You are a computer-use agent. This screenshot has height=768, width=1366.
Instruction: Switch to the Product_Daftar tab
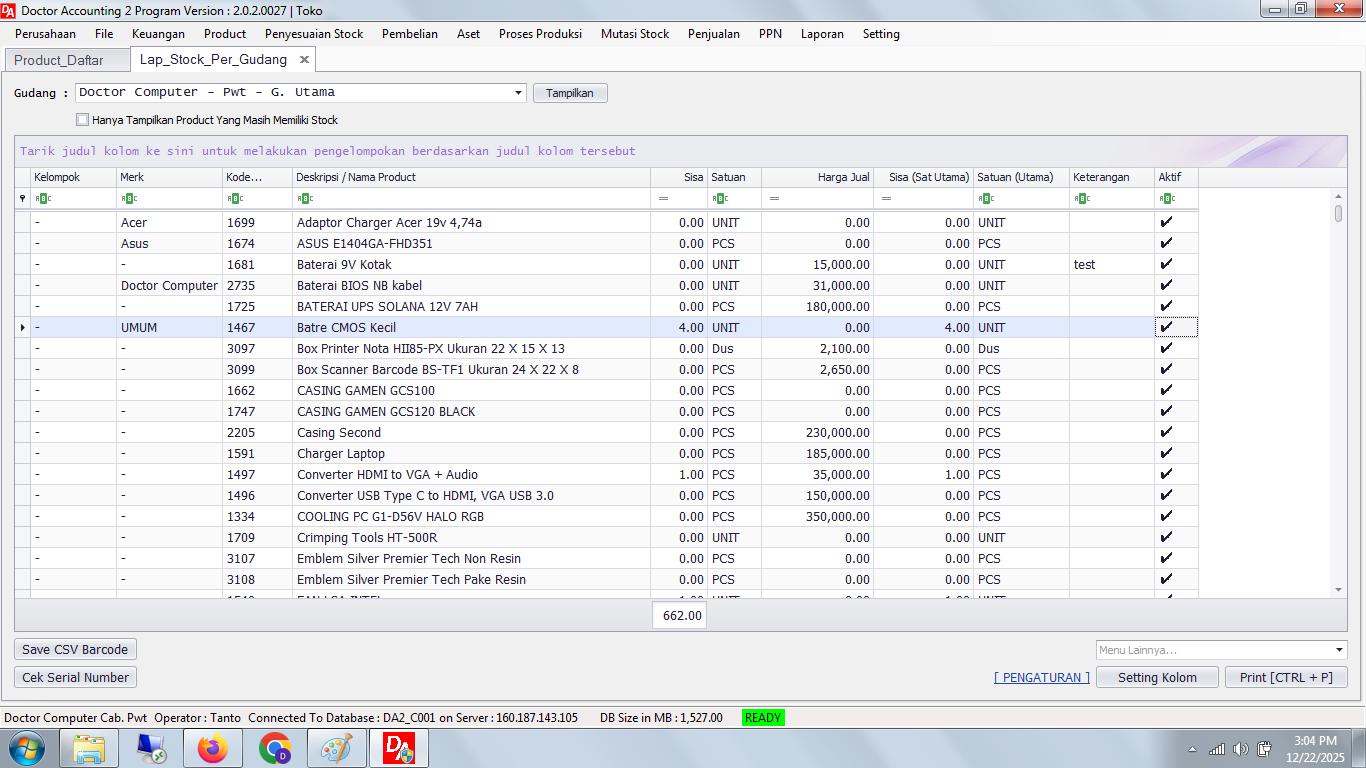[x=59, y=60]
